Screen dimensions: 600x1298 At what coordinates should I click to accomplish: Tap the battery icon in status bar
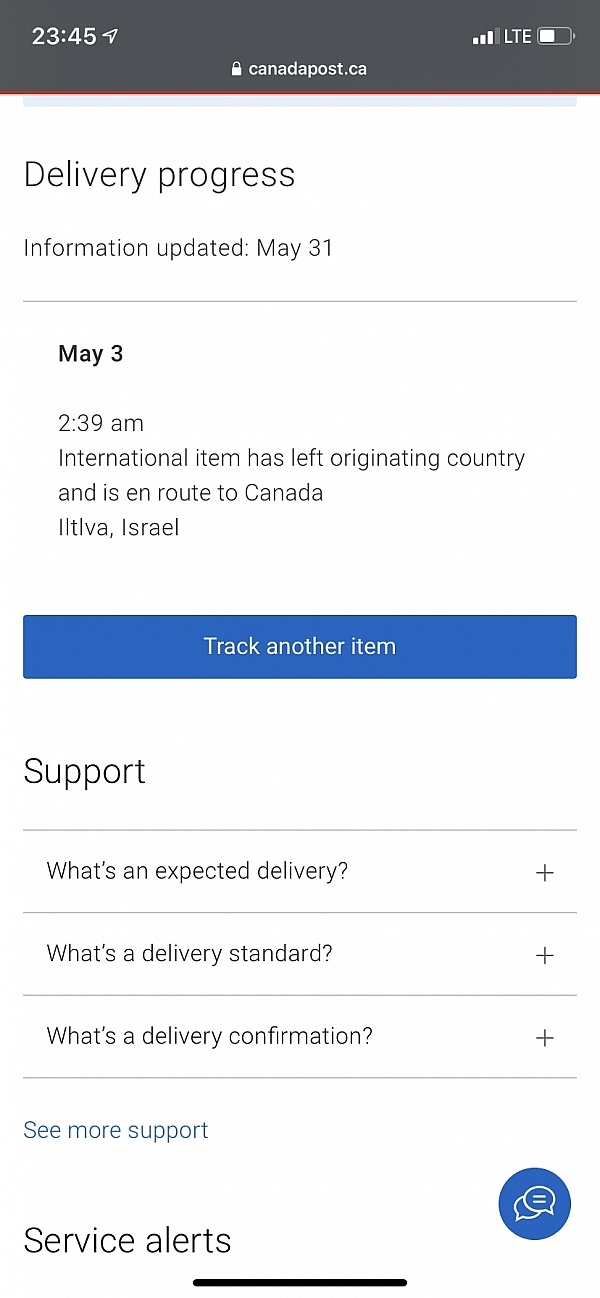click(556, 37)
